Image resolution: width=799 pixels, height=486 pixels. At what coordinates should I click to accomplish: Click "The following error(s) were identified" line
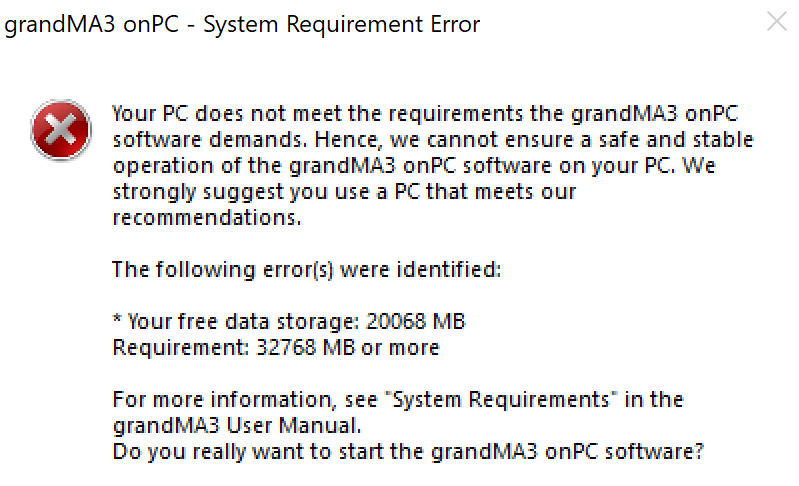click(x=306, y=269)
